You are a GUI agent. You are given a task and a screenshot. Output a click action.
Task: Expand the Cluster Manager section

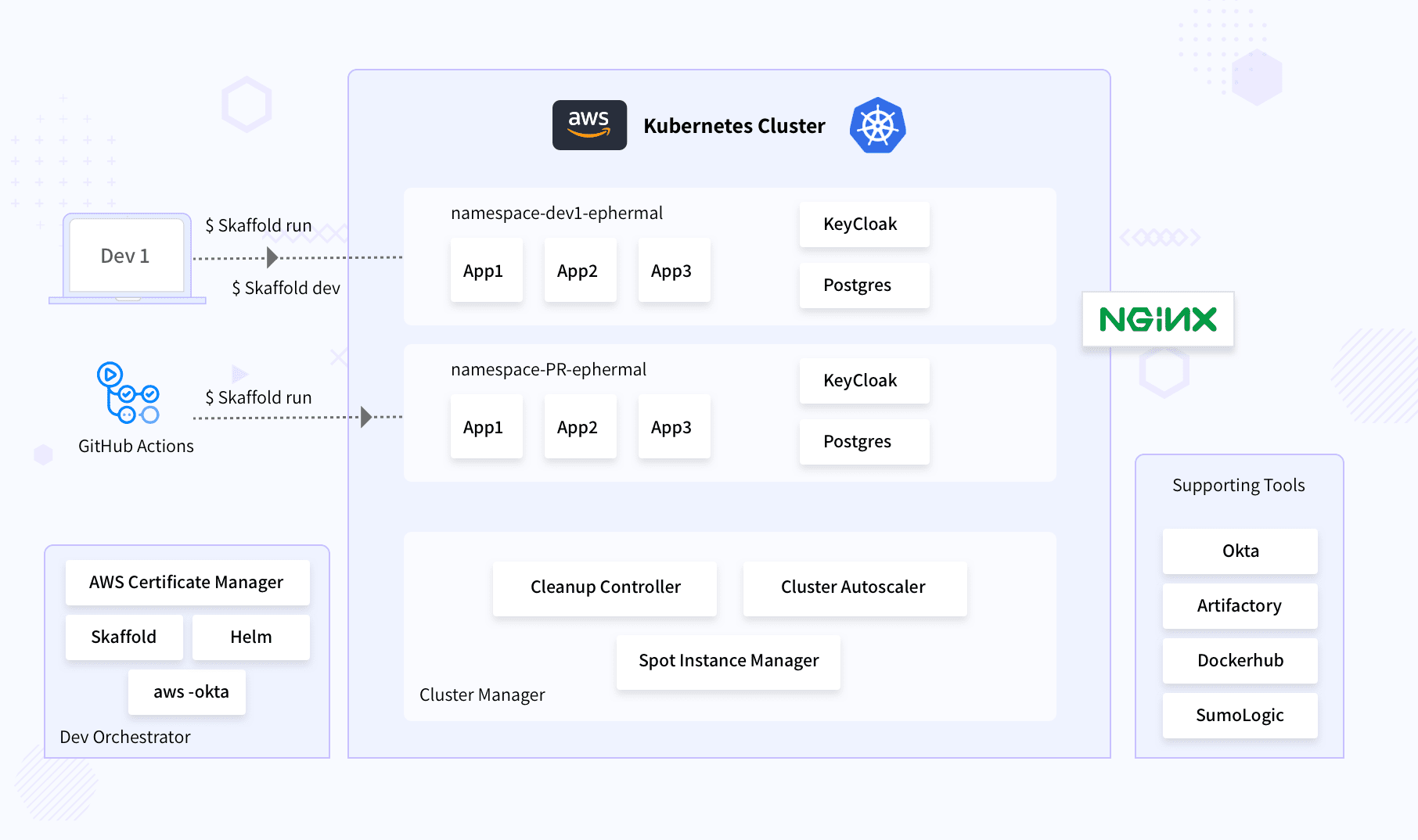pyautogui.click(x=482, y=695)
